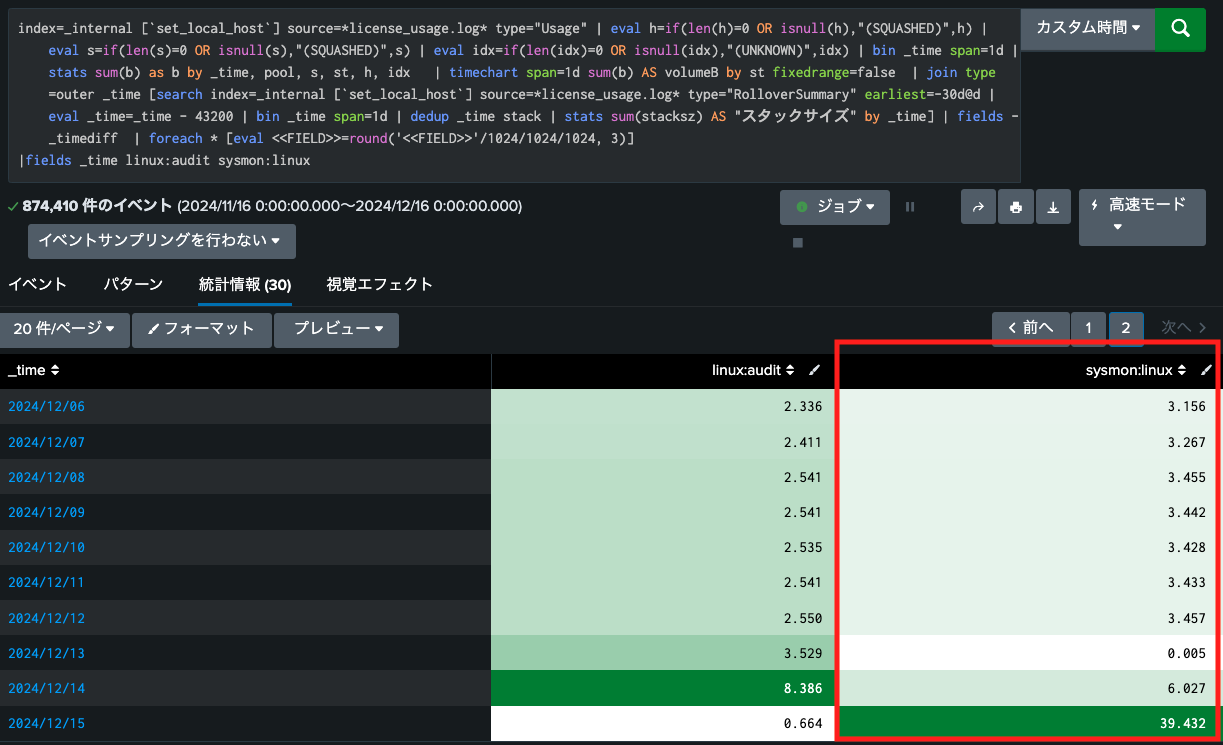
Task: Switch to the パターン tab
Action: [x=133, y=284]
